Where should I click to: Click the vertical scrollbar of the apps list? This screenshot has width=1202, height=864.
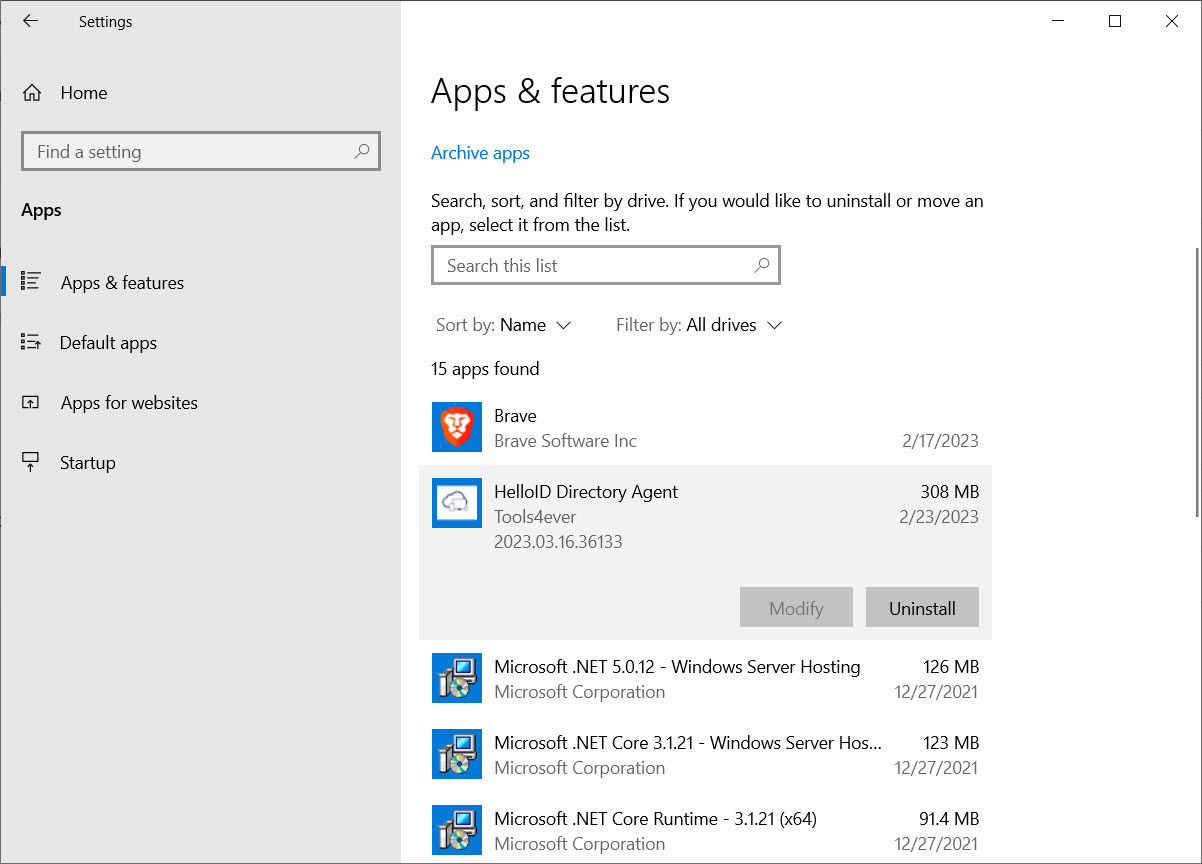coord(1198,383)
